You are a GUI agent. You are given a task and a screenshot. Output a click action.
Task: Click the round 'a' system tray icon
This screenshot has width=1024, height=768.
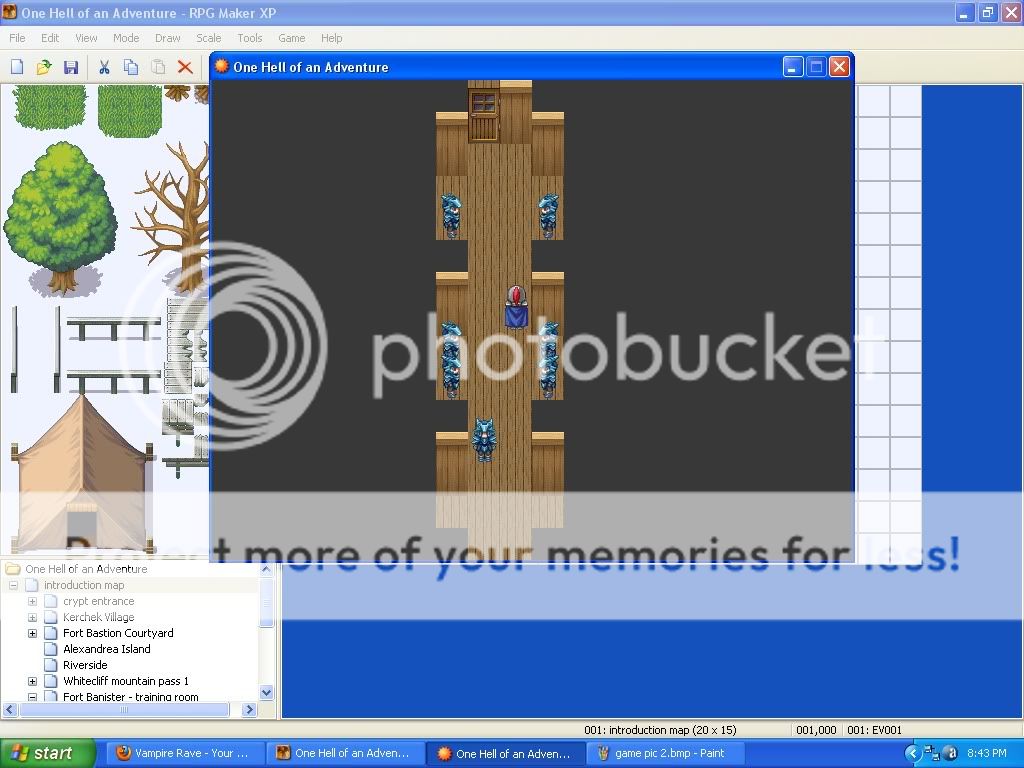point(951,754)
